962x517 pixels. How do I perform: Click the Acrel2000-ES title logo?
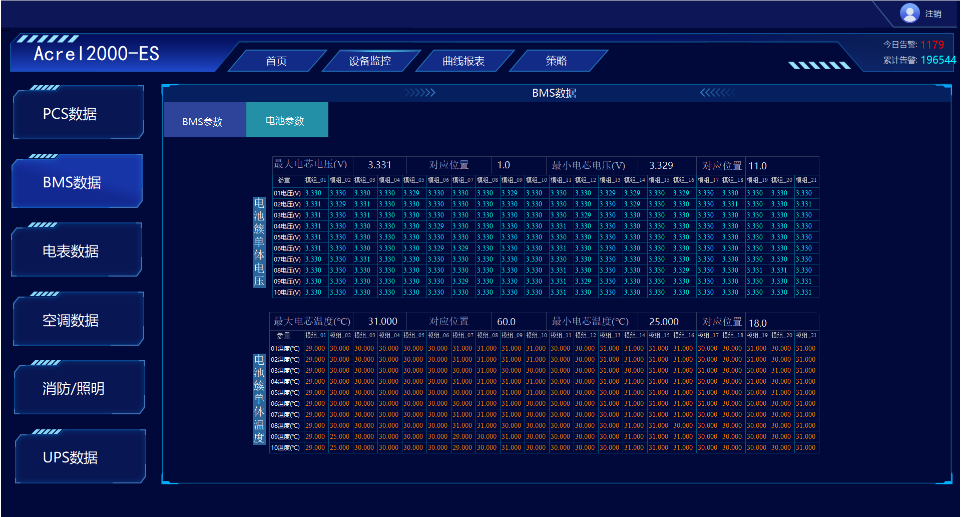coord(96,54)
